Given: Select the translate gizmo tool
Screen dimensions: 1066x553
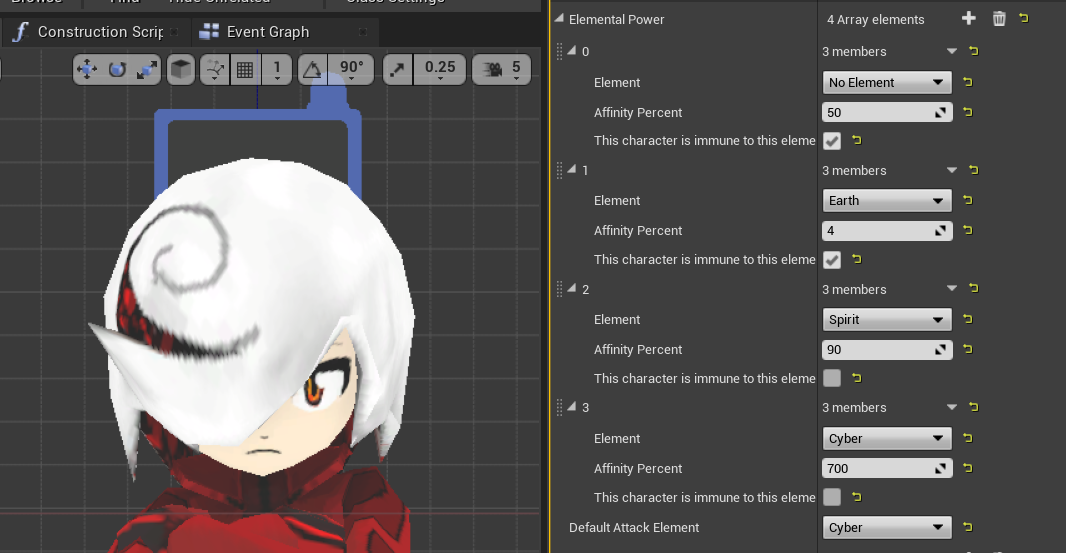Looking at the screenshot, I should [87, 69].
